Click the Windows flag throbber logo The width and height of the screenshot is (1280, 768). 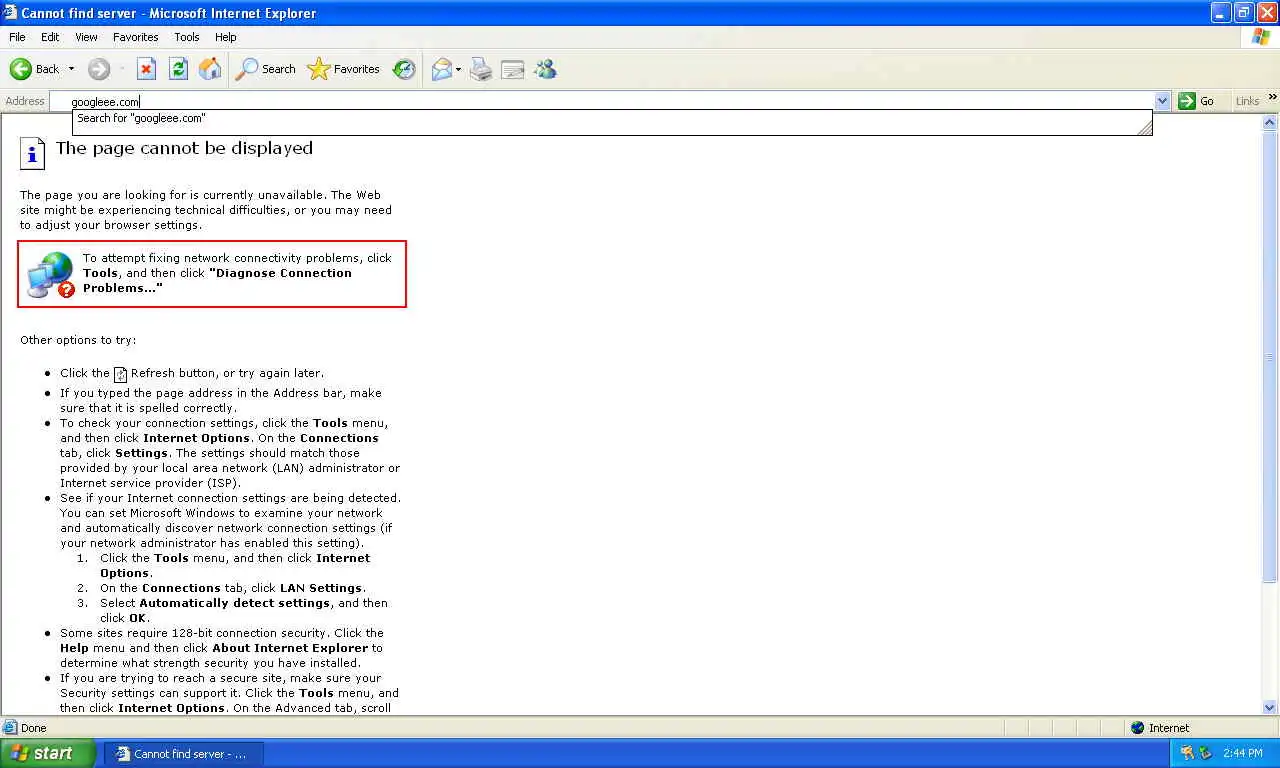tap(1261, 37)
